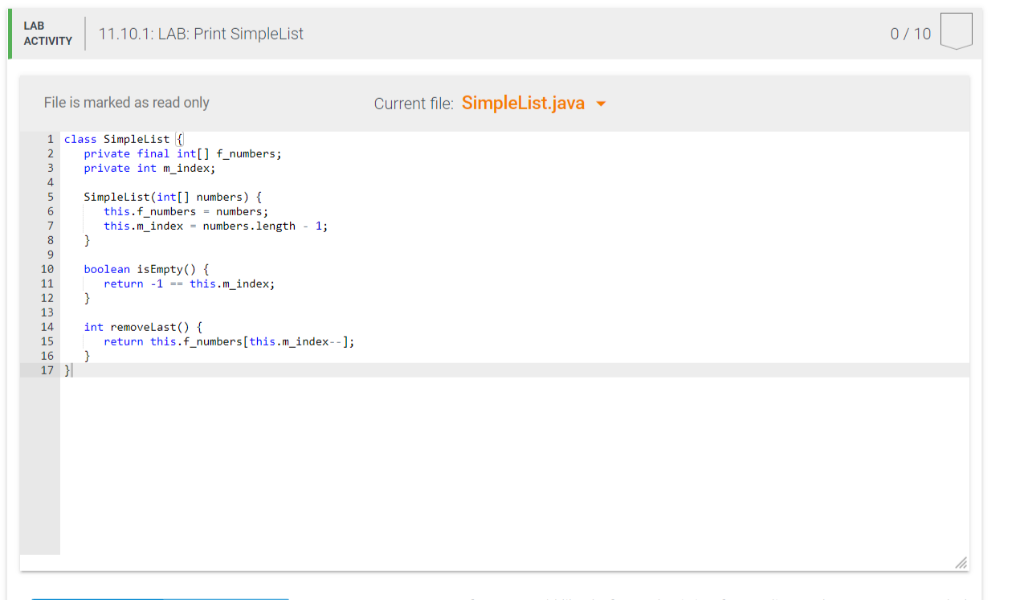The width and height of the screenshot is (1024, 600).
Task: Click code line 'this.f_numbers = numbers;'
Action: 185,212
